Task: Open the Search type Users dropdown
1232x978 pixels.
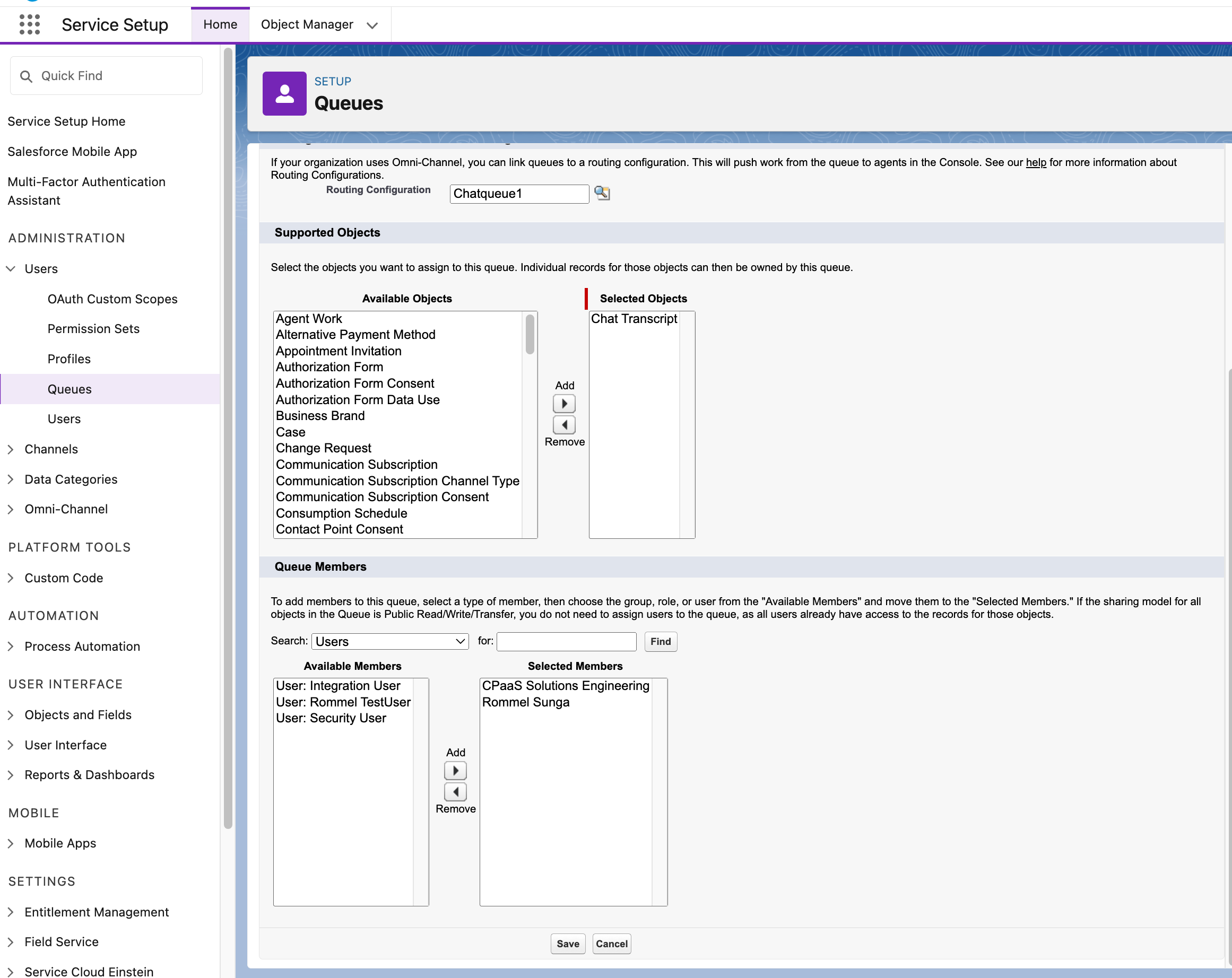Action: click(390, 641)
